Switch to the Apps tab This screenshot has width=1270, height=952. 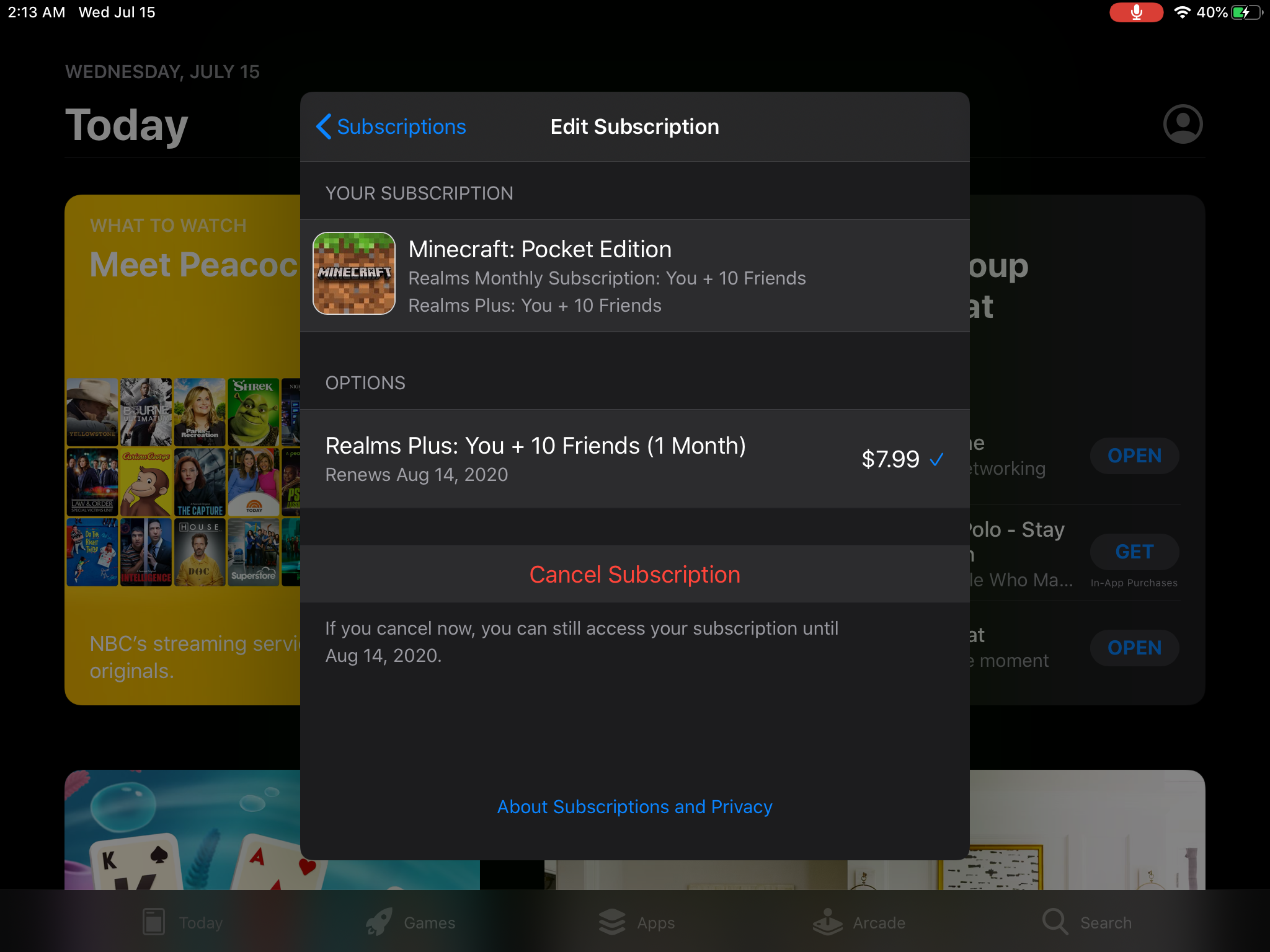[637, 922]
